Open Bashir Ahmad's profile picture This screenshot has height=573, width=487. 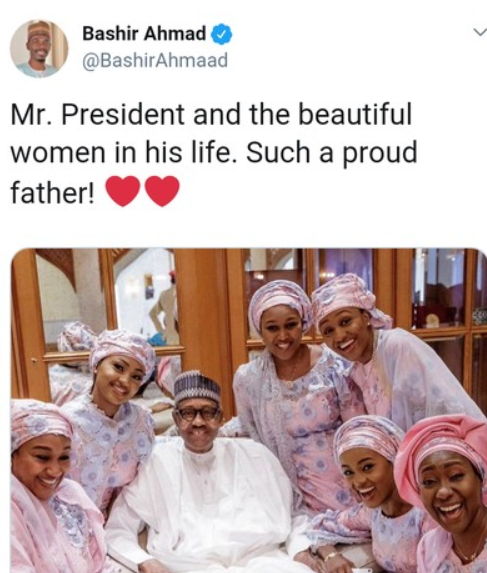39,49
